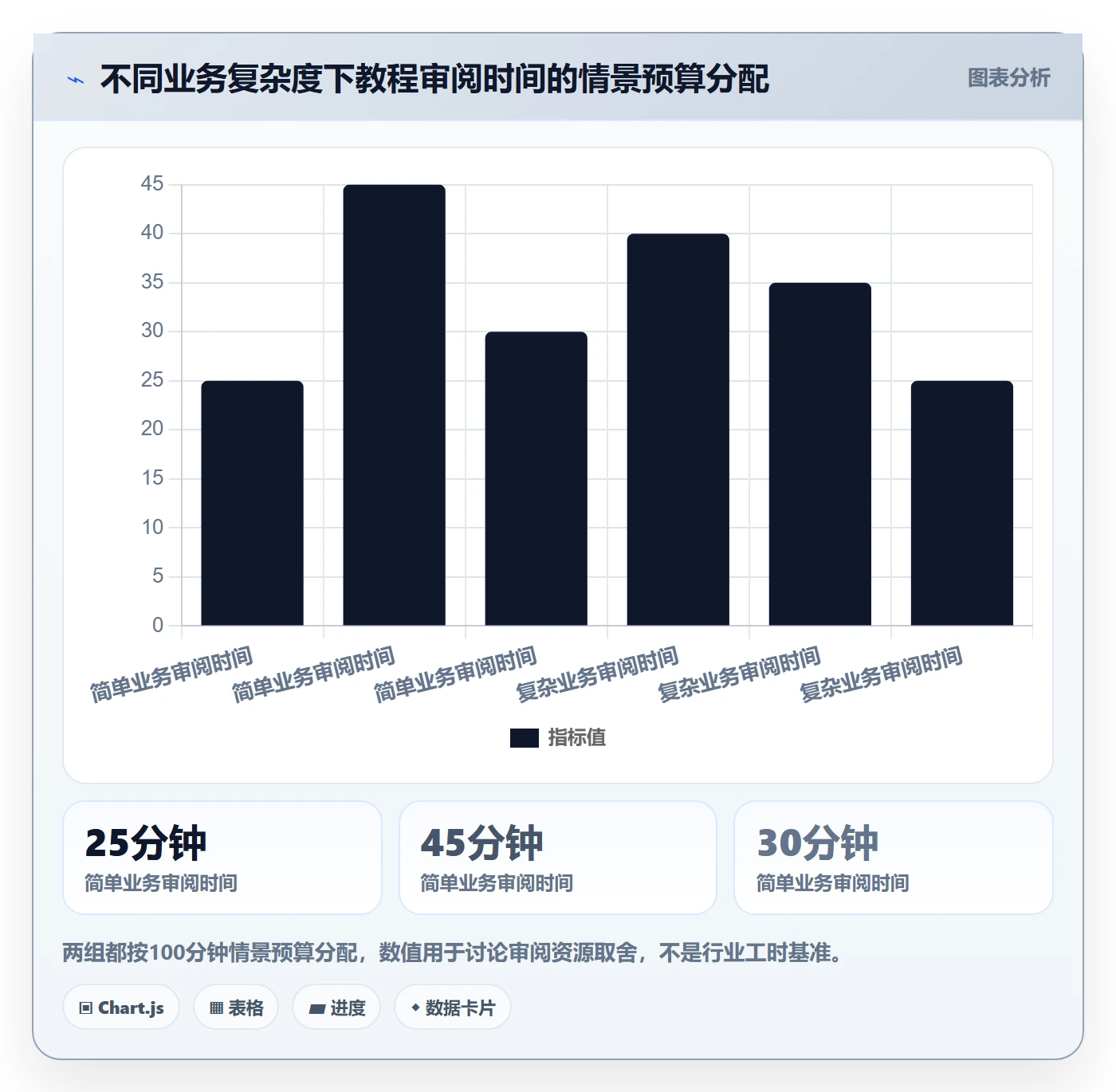Click the bar with value 40

pyautogui.click(x=678, y=430)
